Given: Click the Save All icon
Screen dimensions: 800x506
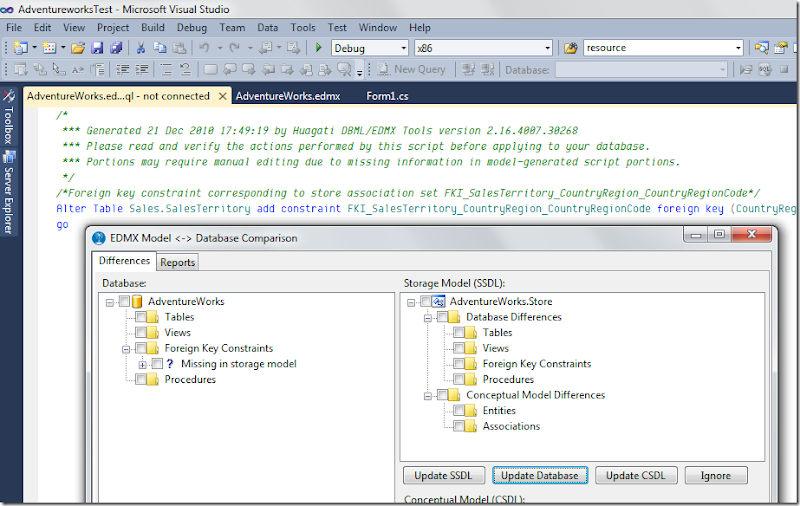Looking at the screenshot, I should (x=116, y=48).
